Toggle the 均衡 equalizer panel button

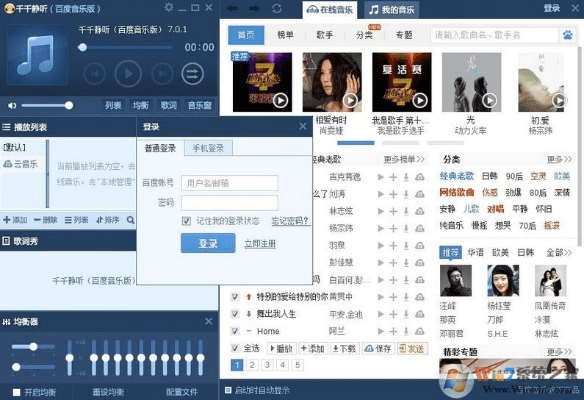[x=140, y=105]
